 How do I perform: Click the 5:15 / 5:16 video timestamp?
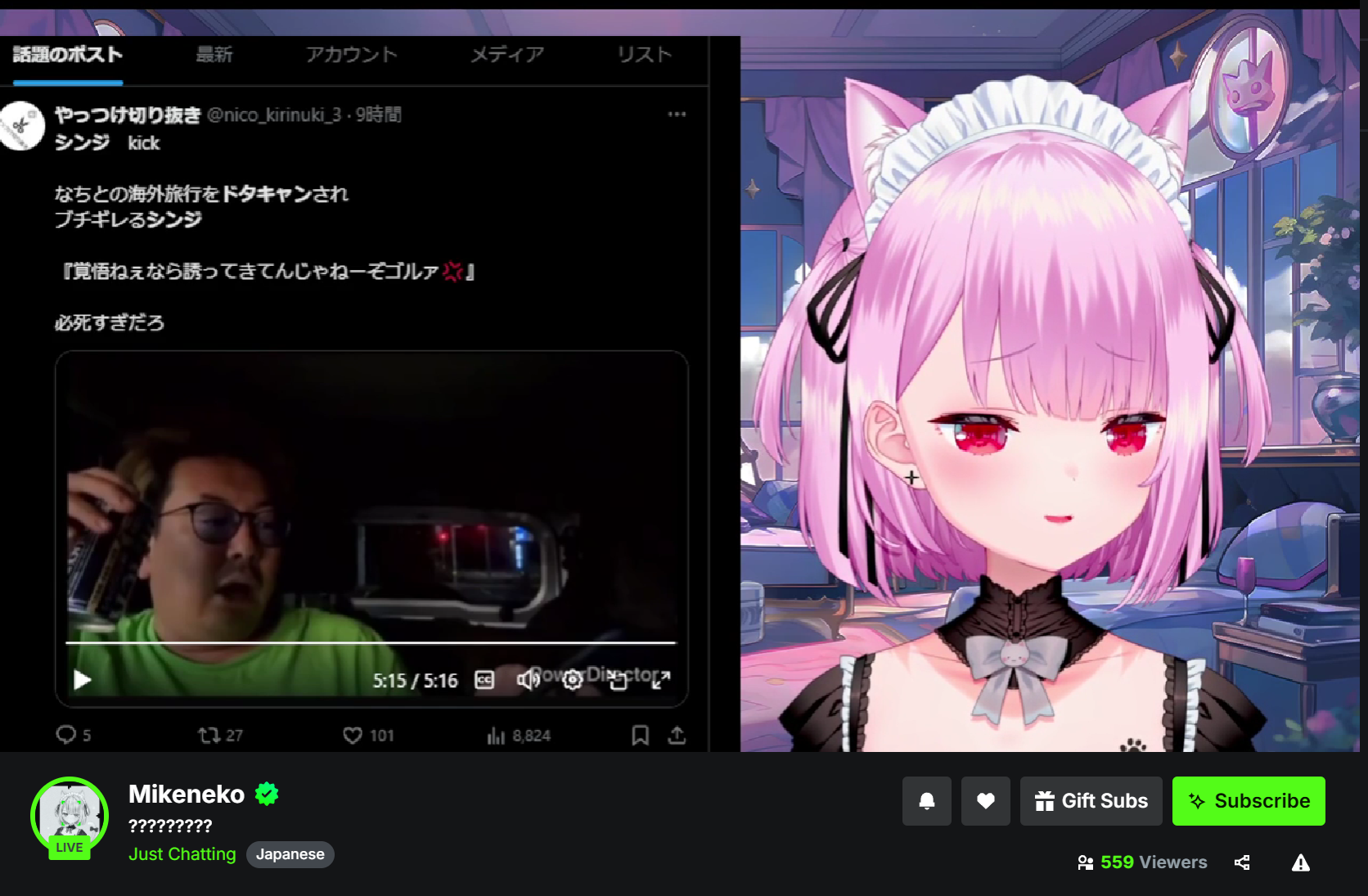(x=416, y=681)
